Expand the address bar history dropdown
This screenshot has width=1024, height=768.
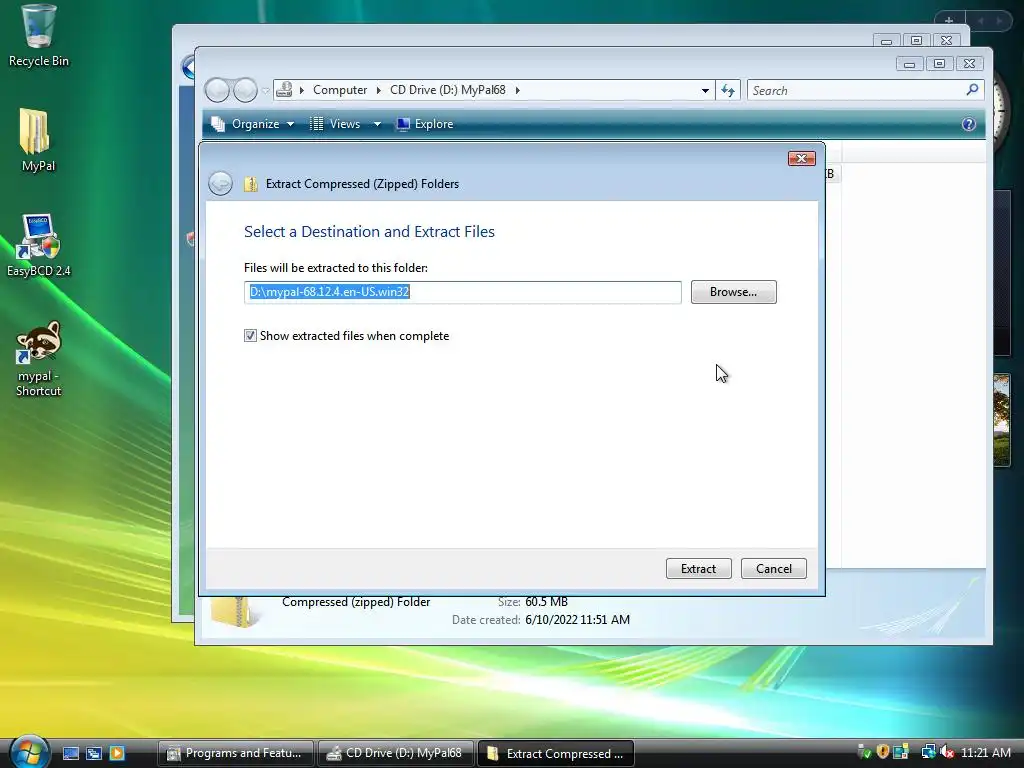[705, 90]
